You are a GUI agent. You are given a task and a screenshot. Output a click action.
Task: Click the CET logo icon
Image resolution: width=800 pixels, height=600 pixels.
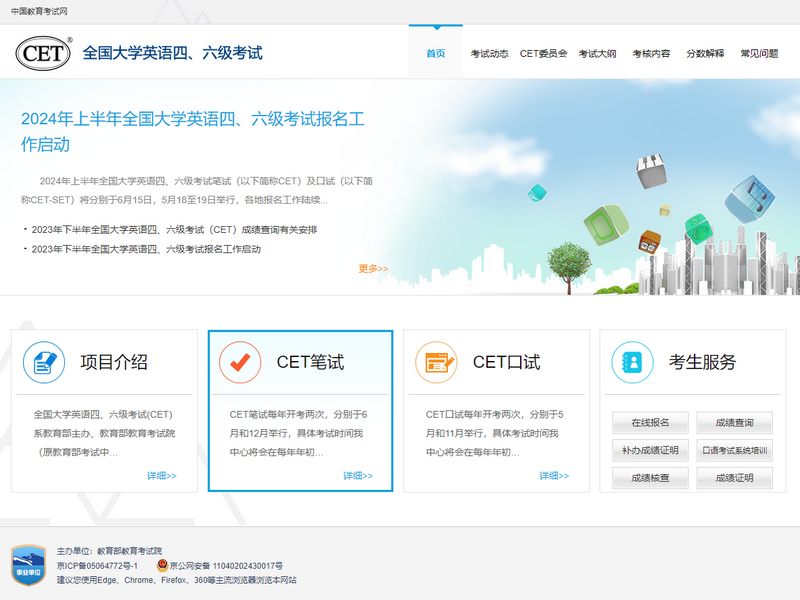(43, 52)
